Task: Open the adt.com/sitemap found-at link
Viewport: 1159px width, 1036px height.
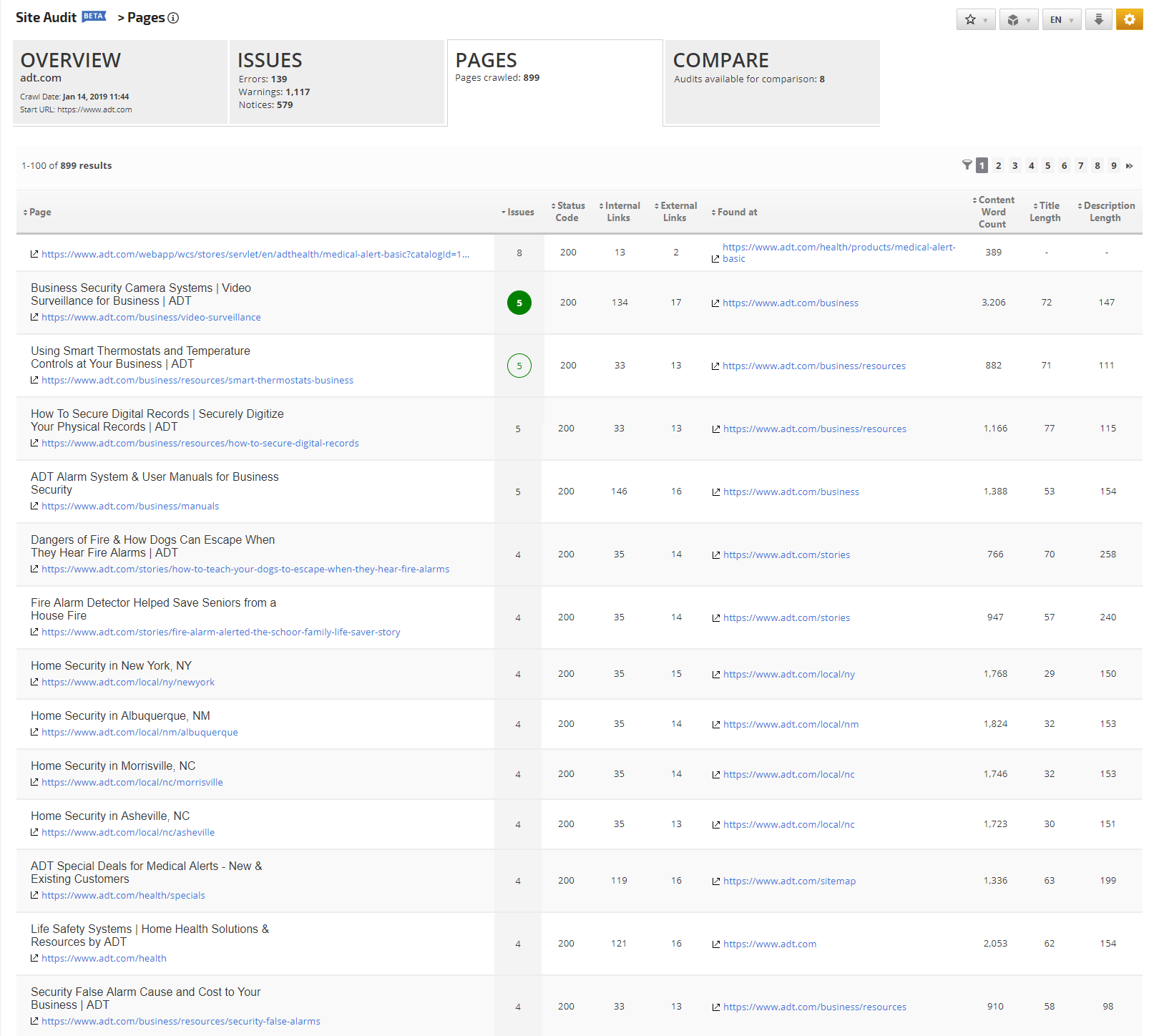Action: coord(789,881)
